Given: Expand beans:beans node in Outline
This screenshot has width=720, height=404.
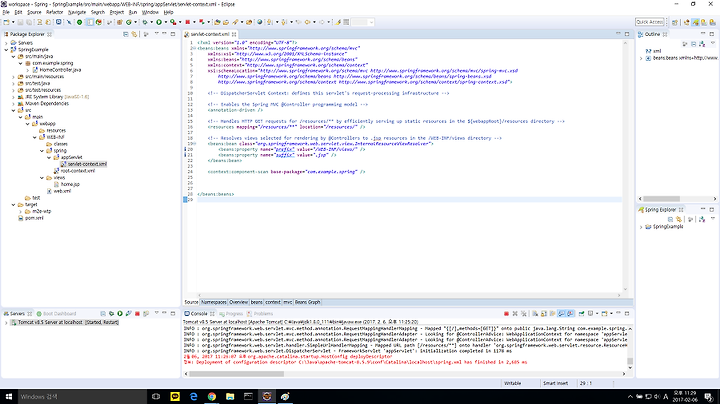Looking at the screenshot, I should click(641, 58).
